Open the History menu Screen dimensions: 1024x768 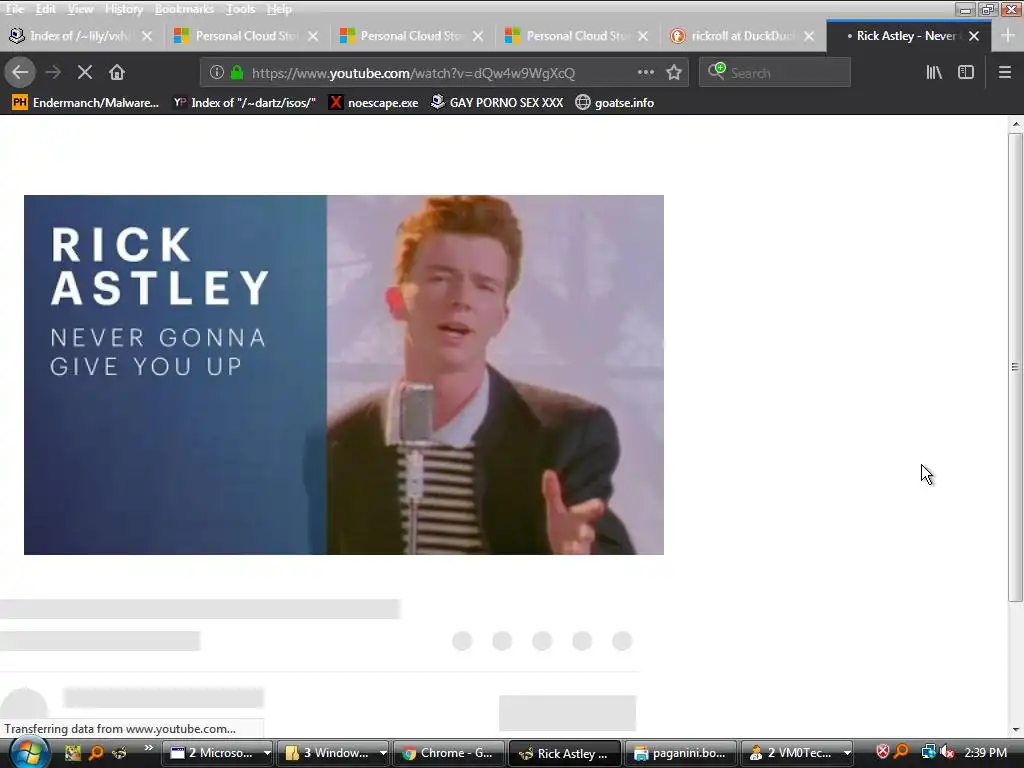(x=123, y=9)
